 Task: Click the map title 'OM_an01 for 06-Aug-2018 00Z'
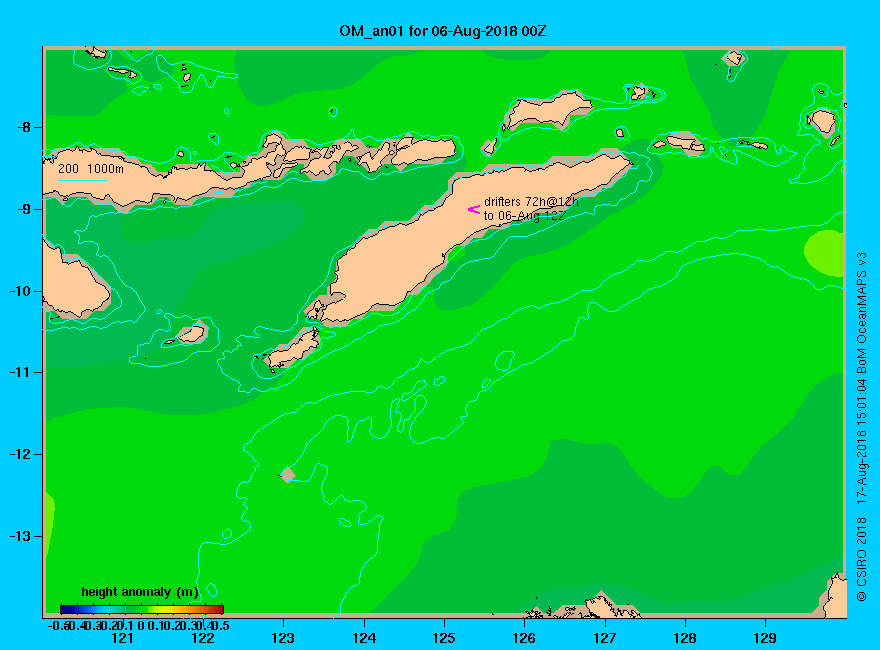pos(442,31)
